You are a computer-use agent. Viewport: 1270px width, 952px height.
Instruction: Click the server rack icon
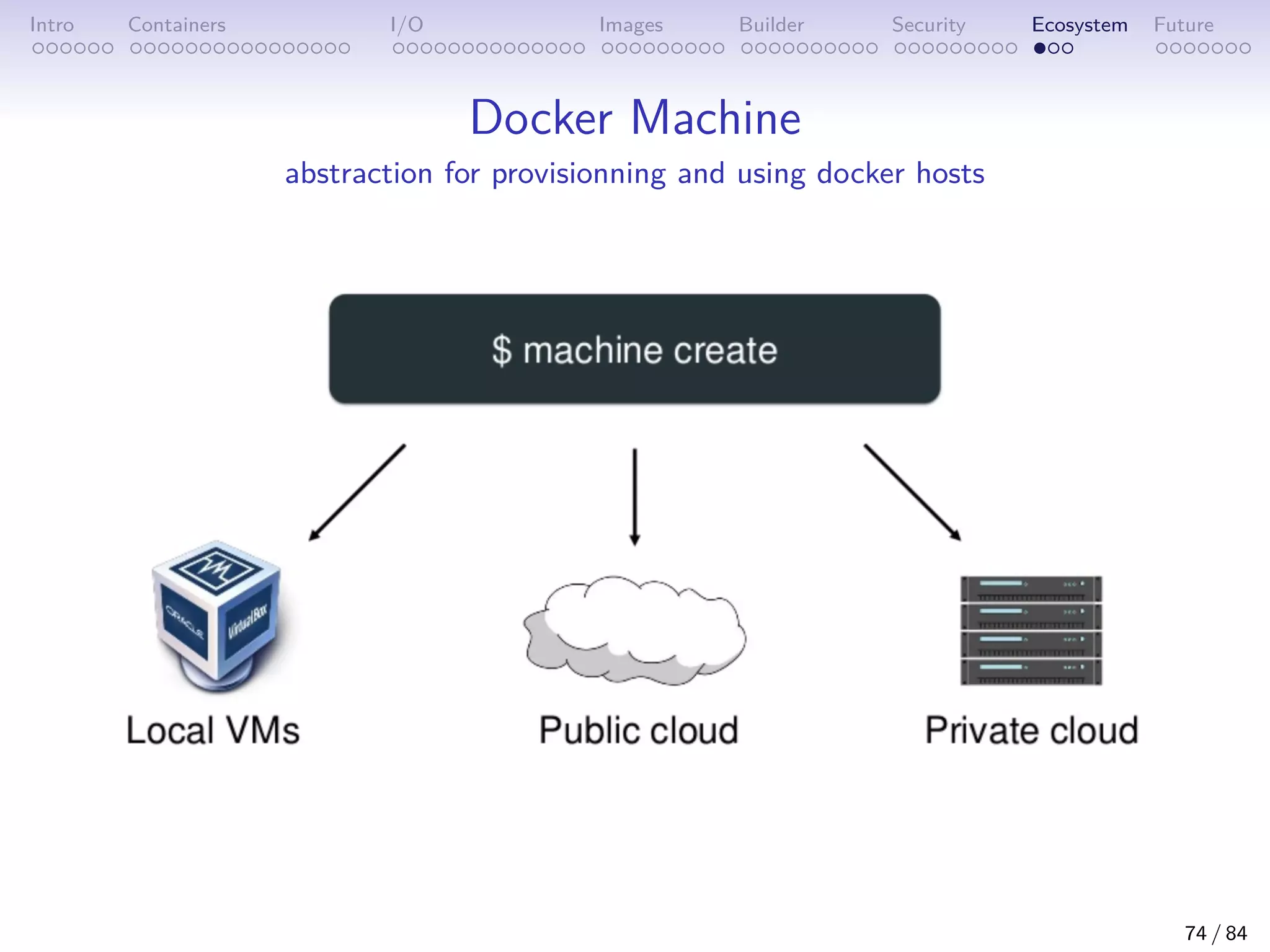point(1031,630)
